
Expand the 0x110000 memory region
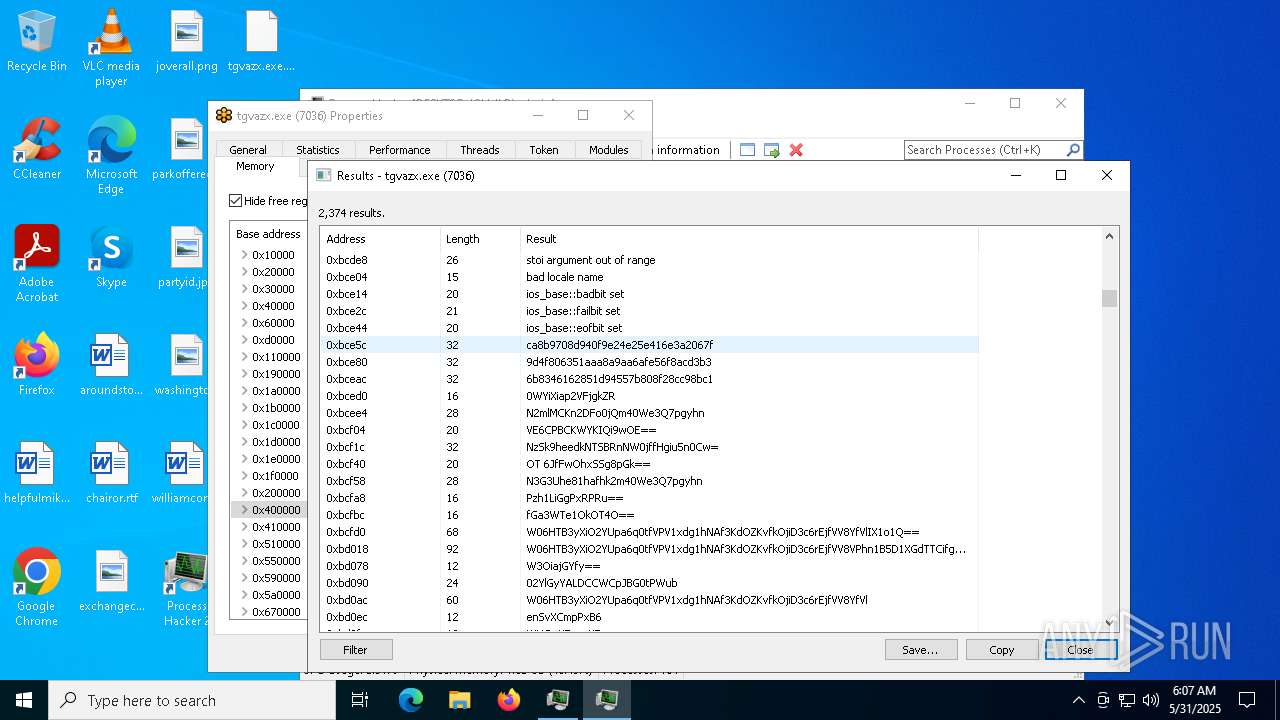244,357
